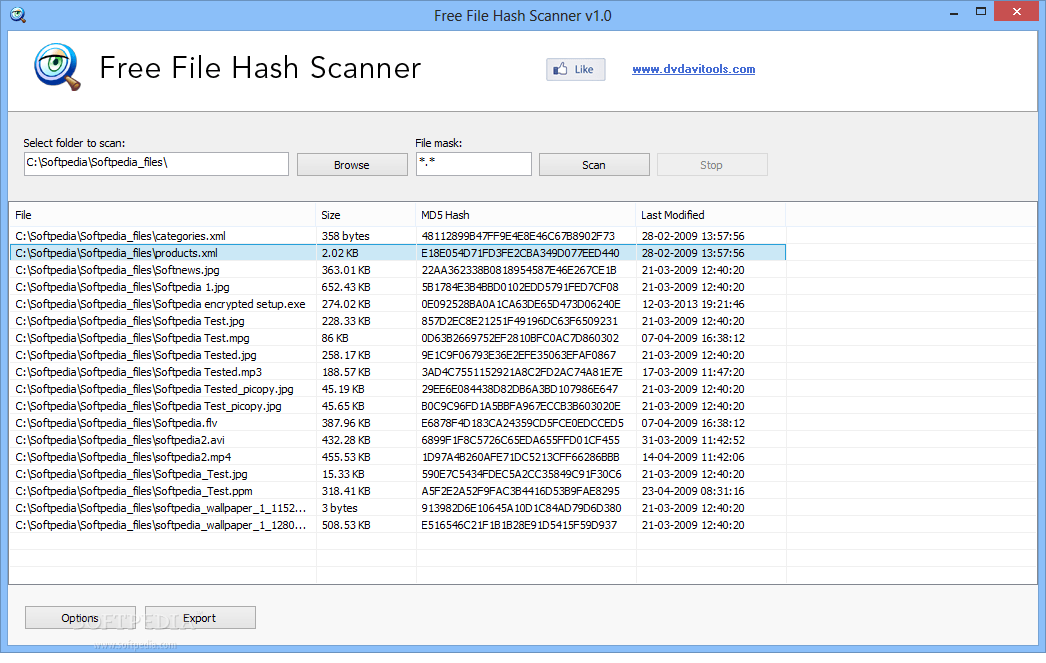Select the products.xml file row
Viewport: 1046px width, 663px height.
point(398,253)
